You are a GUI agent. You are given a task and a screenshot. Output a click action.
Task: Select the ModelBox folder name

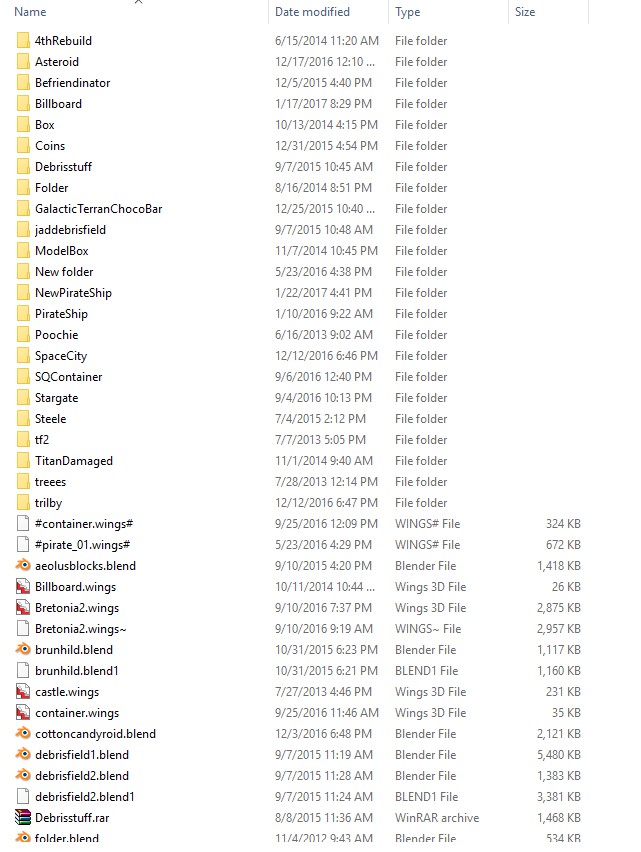[x=61, y=251]
